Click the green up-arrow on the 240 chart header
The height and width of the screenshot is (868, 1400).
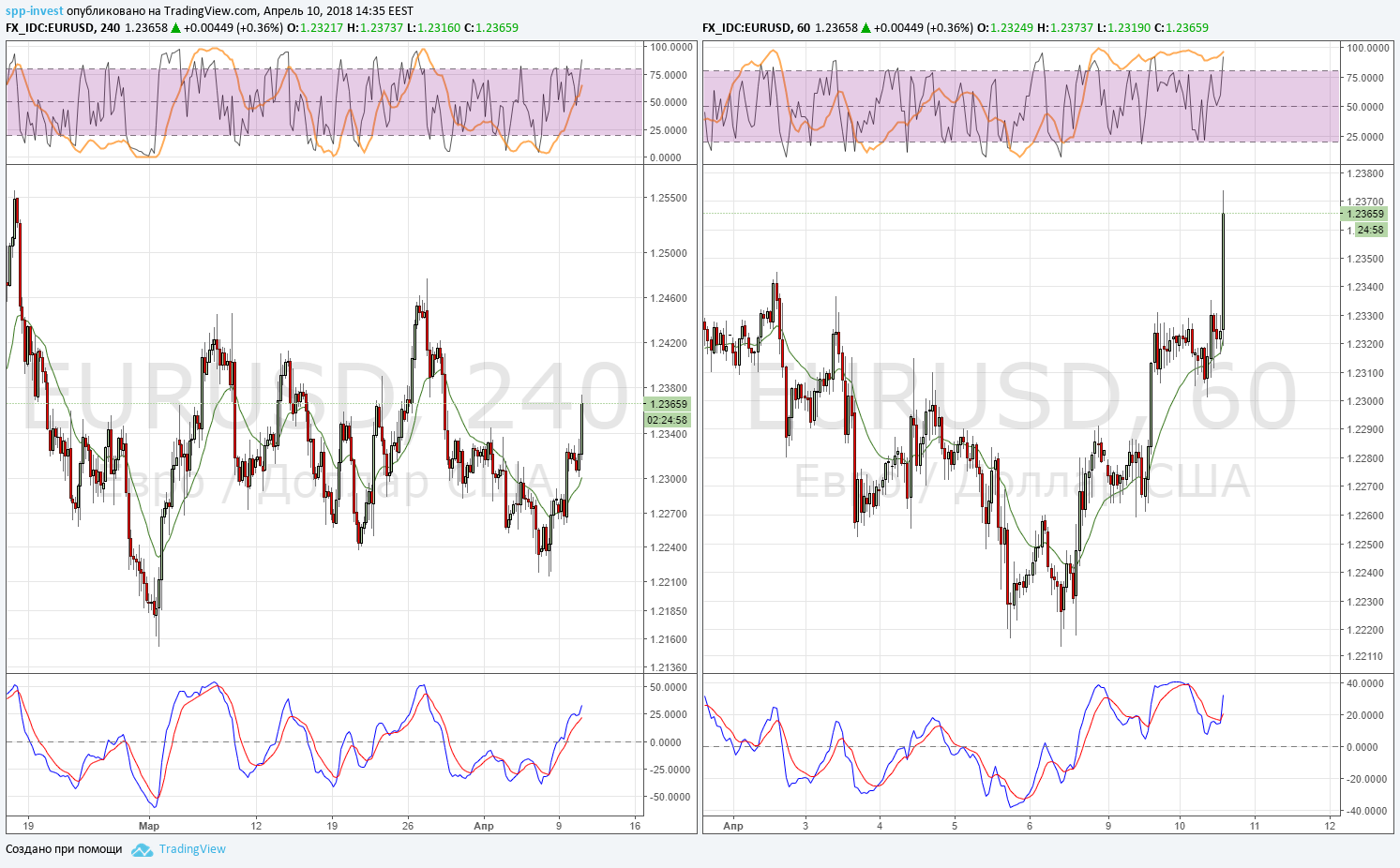pos(175,27)
